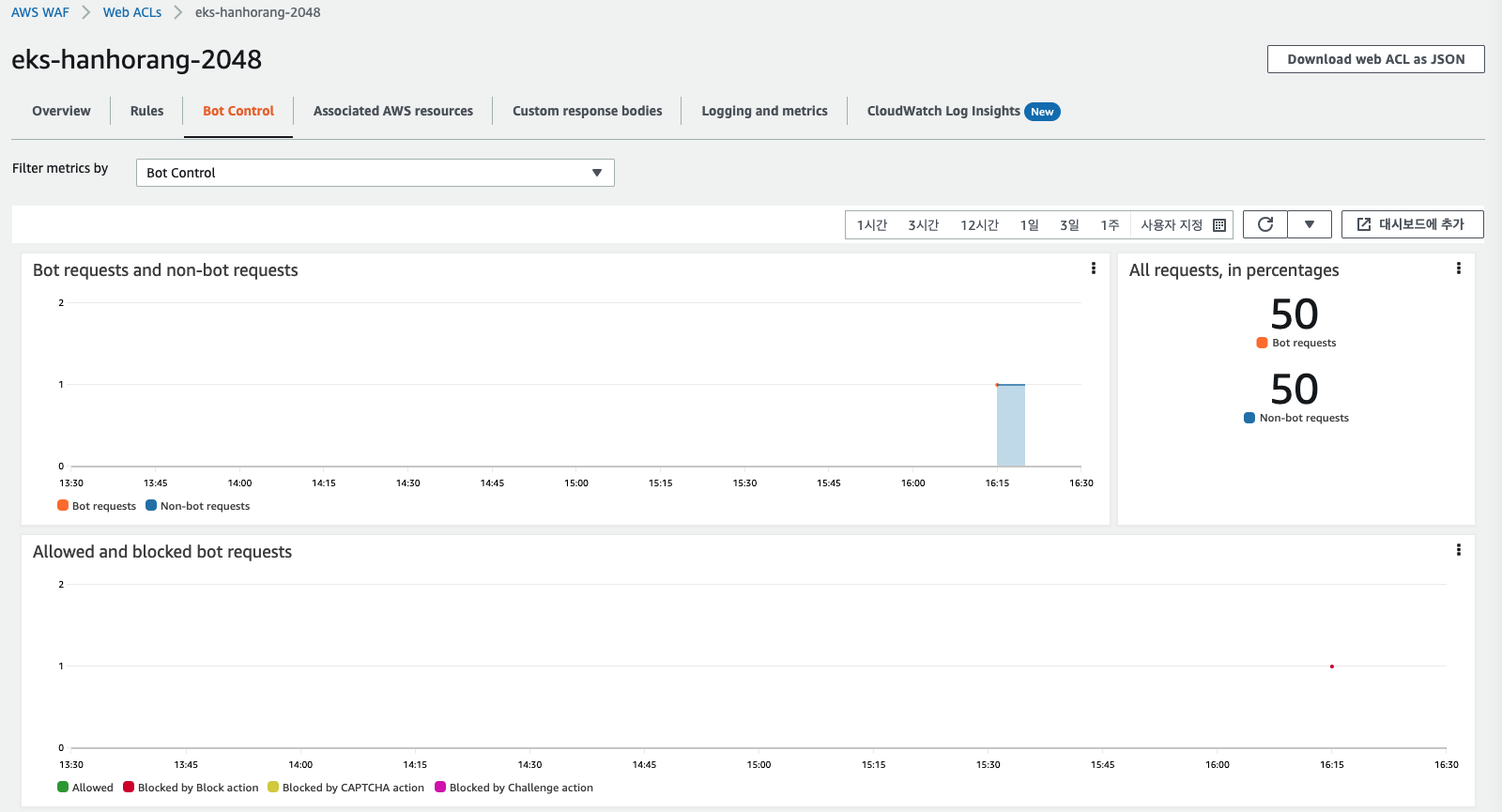
Task: Go to AWS WAF breadcrumb link
Action: pos(40,12)
